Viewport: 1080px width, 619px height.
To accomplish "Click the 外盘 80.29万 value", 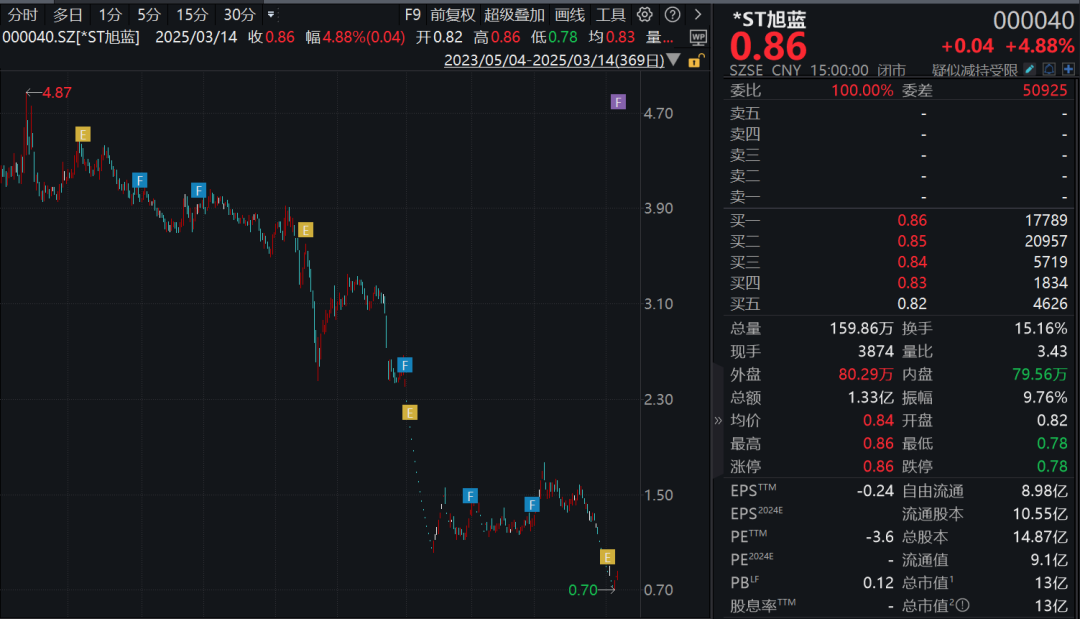I will tap(866, 374).
